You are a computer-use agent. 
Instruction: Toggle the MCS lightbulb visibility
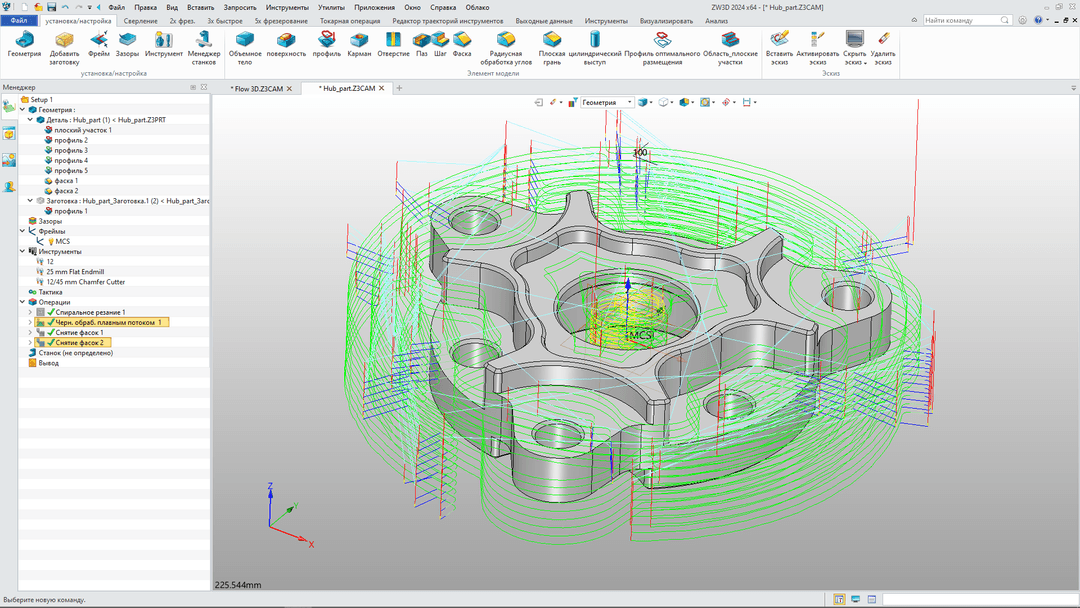51,241
